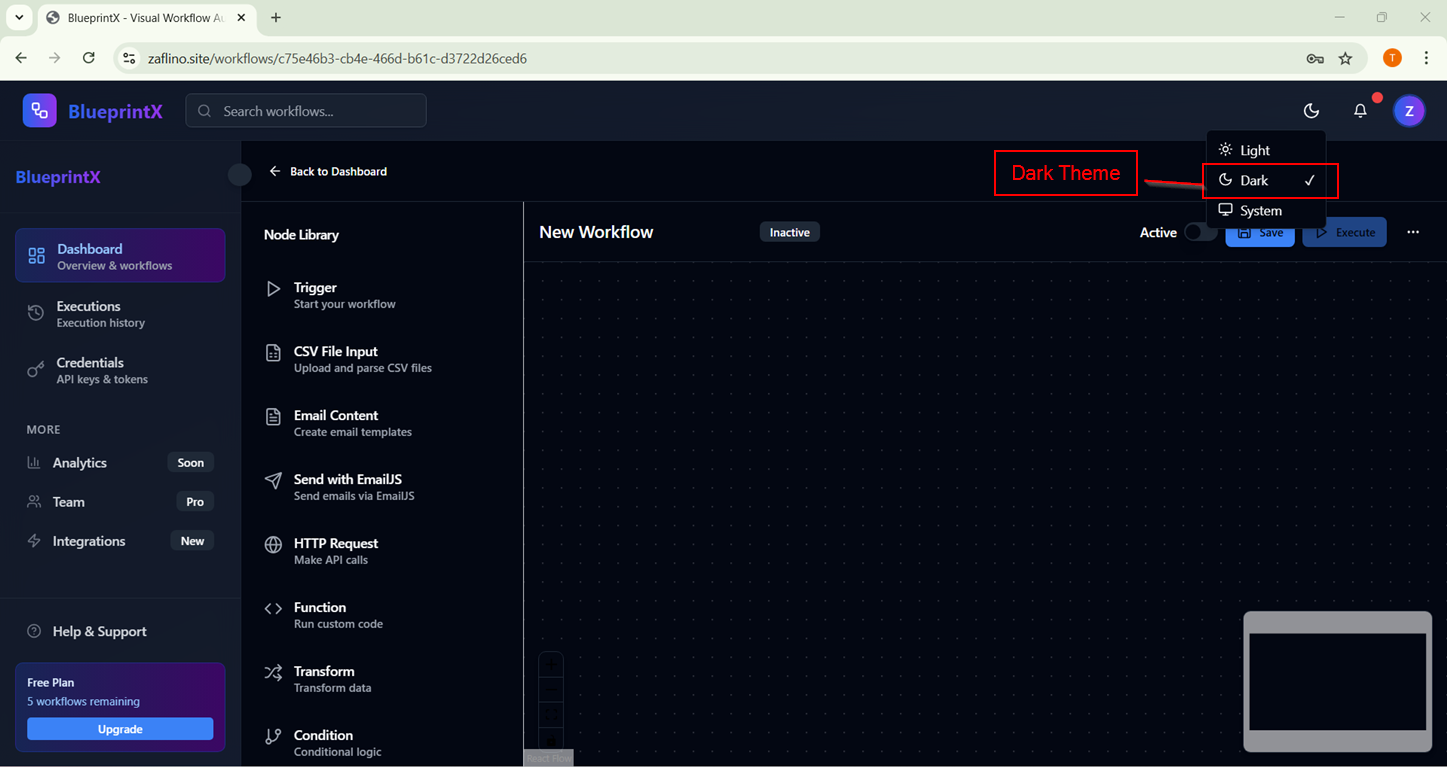Click the Save button
Screen dimensions: 1447x767
(x=1260, y=232)
